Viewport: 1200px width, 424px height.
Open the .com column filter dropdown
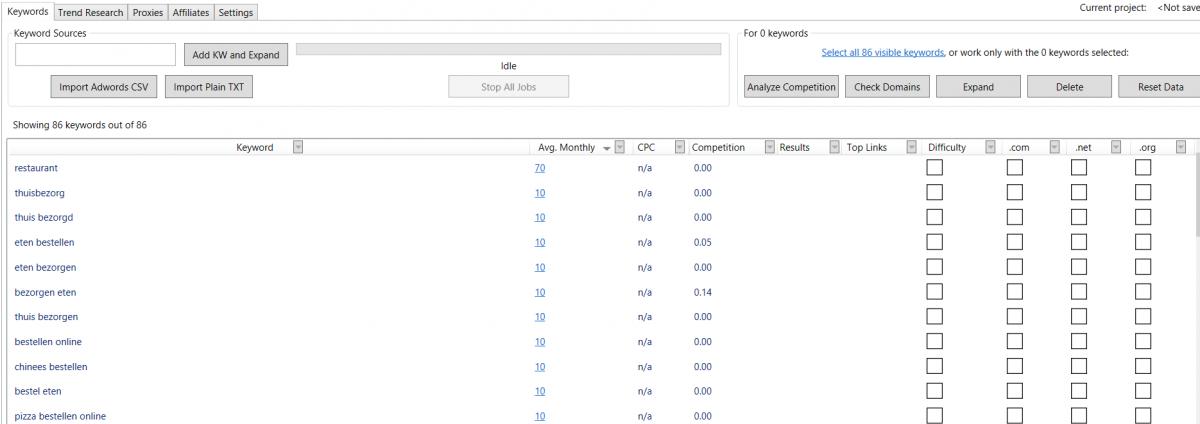pos(1054,148)
